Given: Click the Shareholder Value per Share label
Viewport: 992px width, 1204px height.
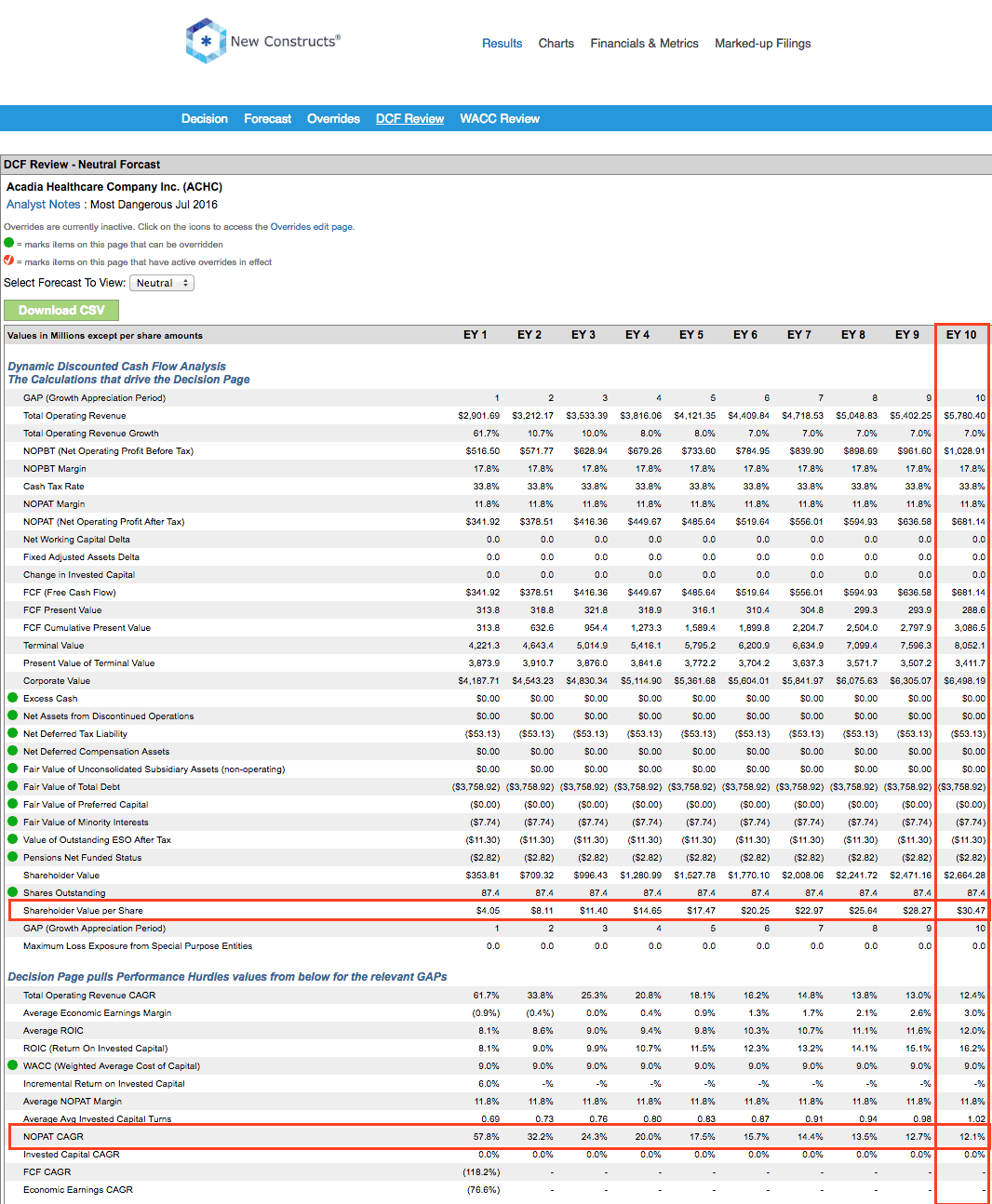Looking at the screenshot, I should click(83, 910).
